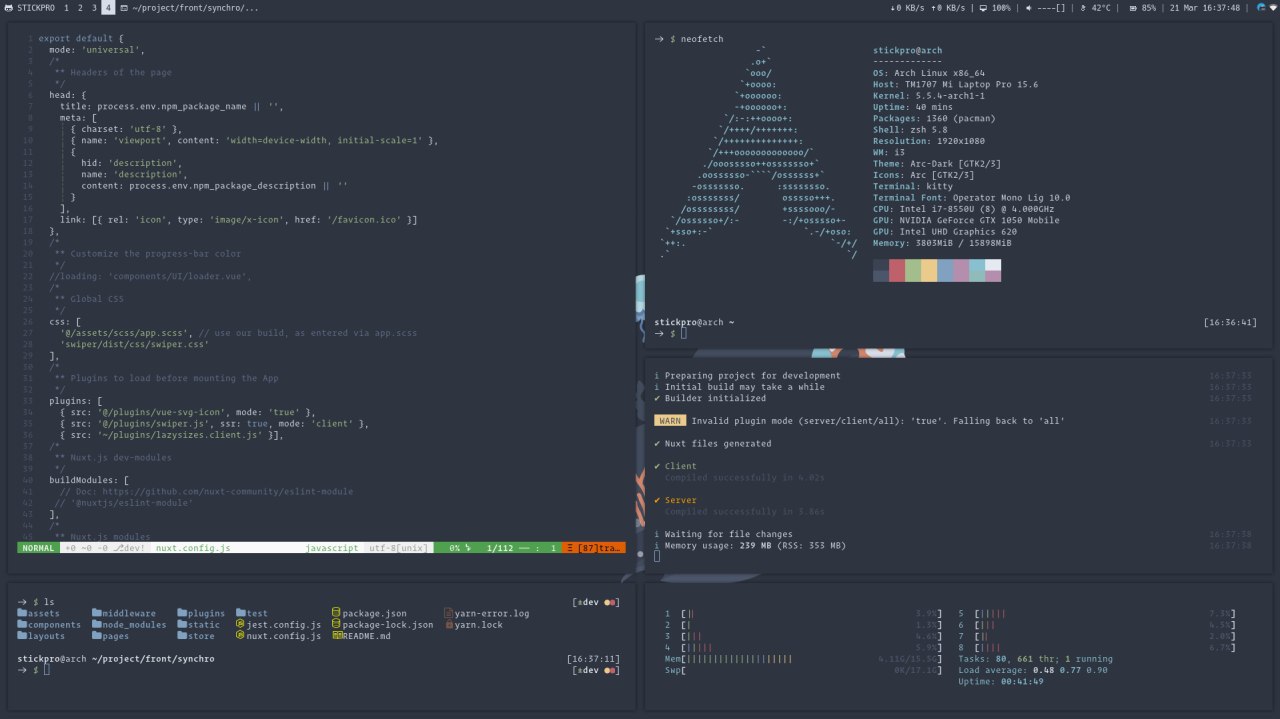The height and width of the screenshot is (719, 1280).
Task: Click the 'export default {' code line
Action: point(81,38)
